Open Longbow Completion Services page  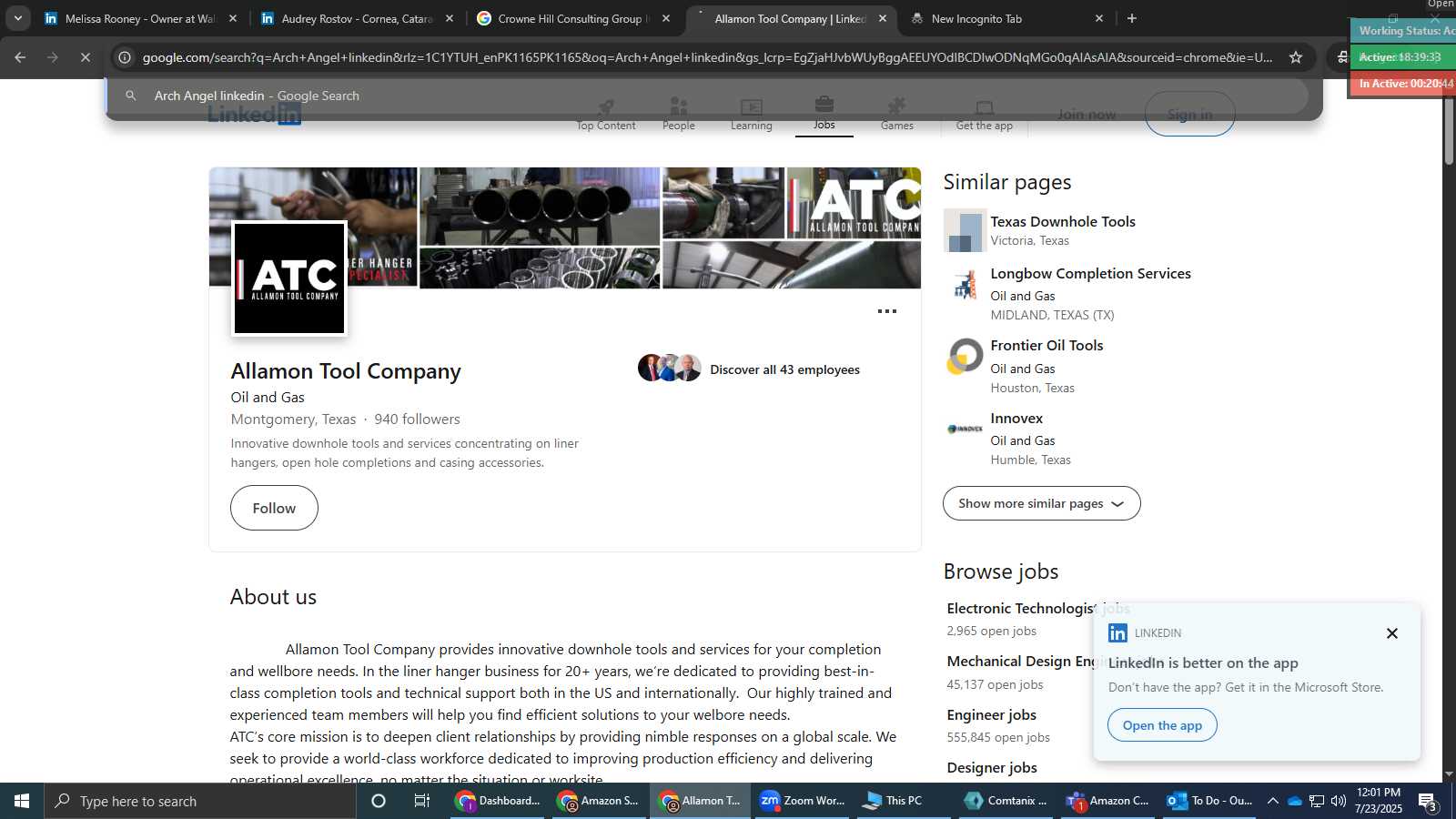click(x=1090, y=273)
